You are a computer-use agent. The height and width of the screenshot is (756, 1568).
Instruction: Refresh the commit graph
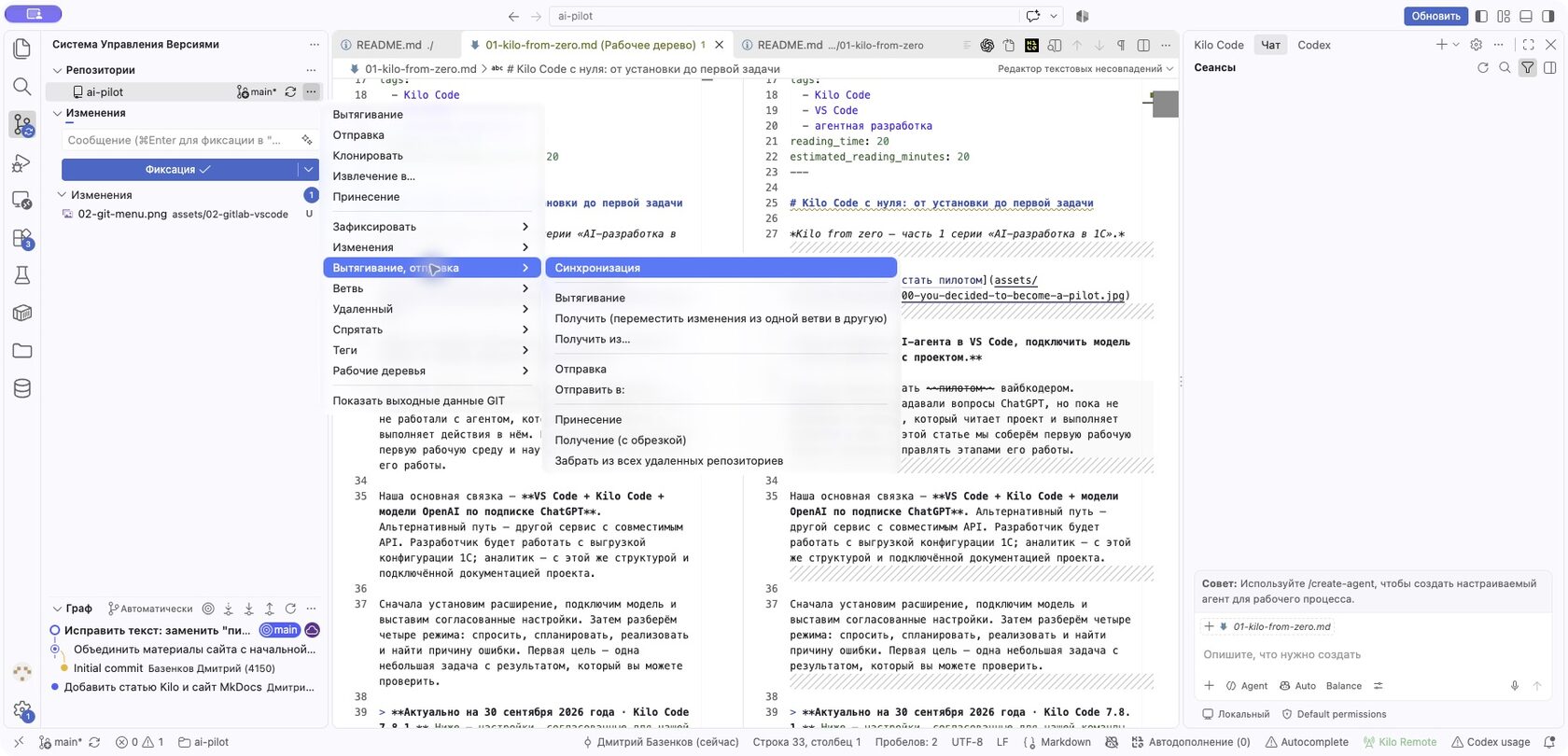pyautogui.click(x=290, y=609)
